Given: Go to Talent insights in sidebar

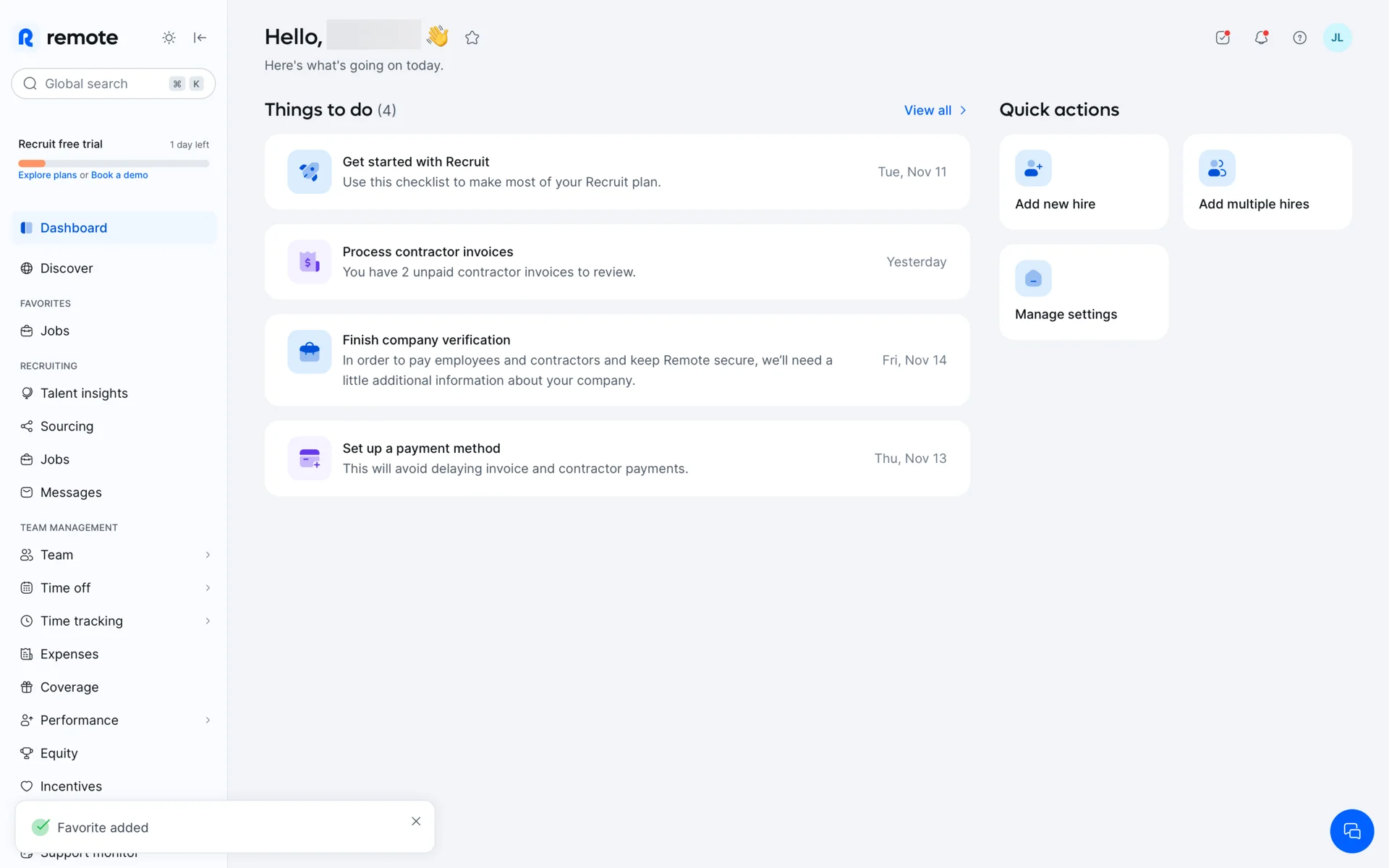Looking at the screenshot, I should (x=84, y=393).
